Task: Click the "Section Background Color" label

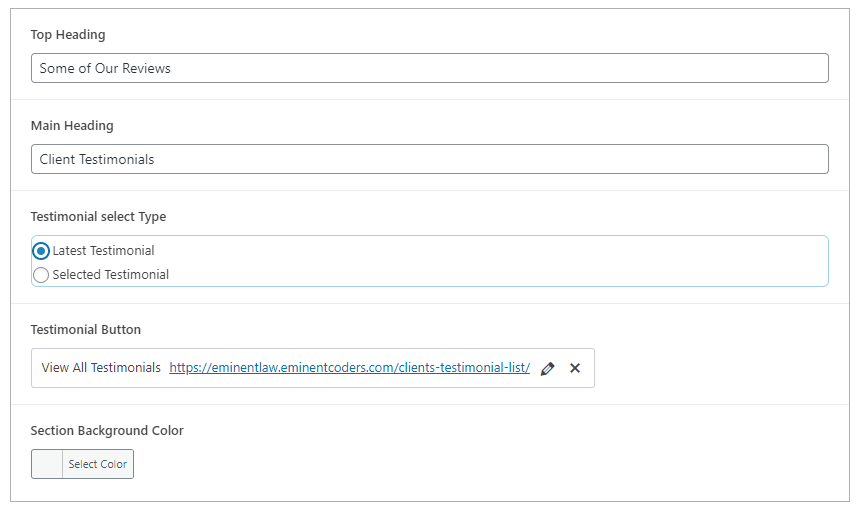Action: coord(107,431)
